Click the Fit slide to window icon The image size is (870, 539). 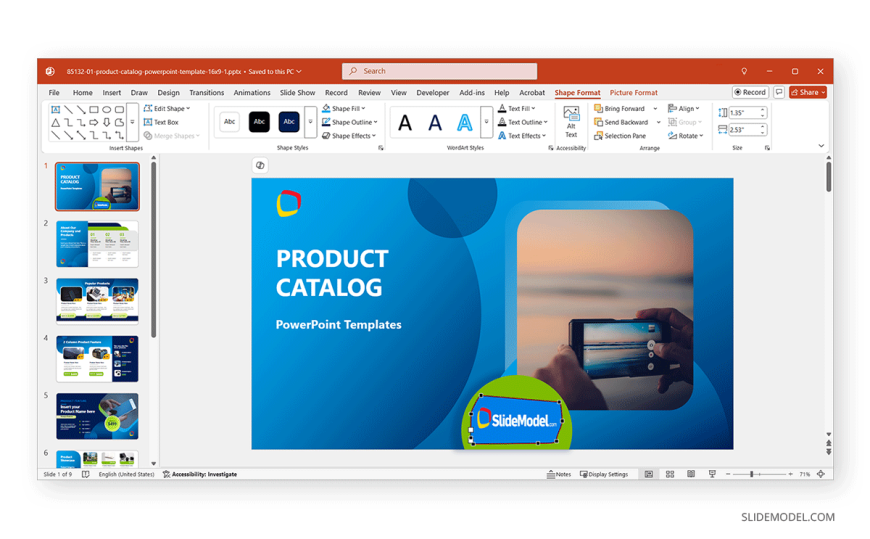click(821, 474)
